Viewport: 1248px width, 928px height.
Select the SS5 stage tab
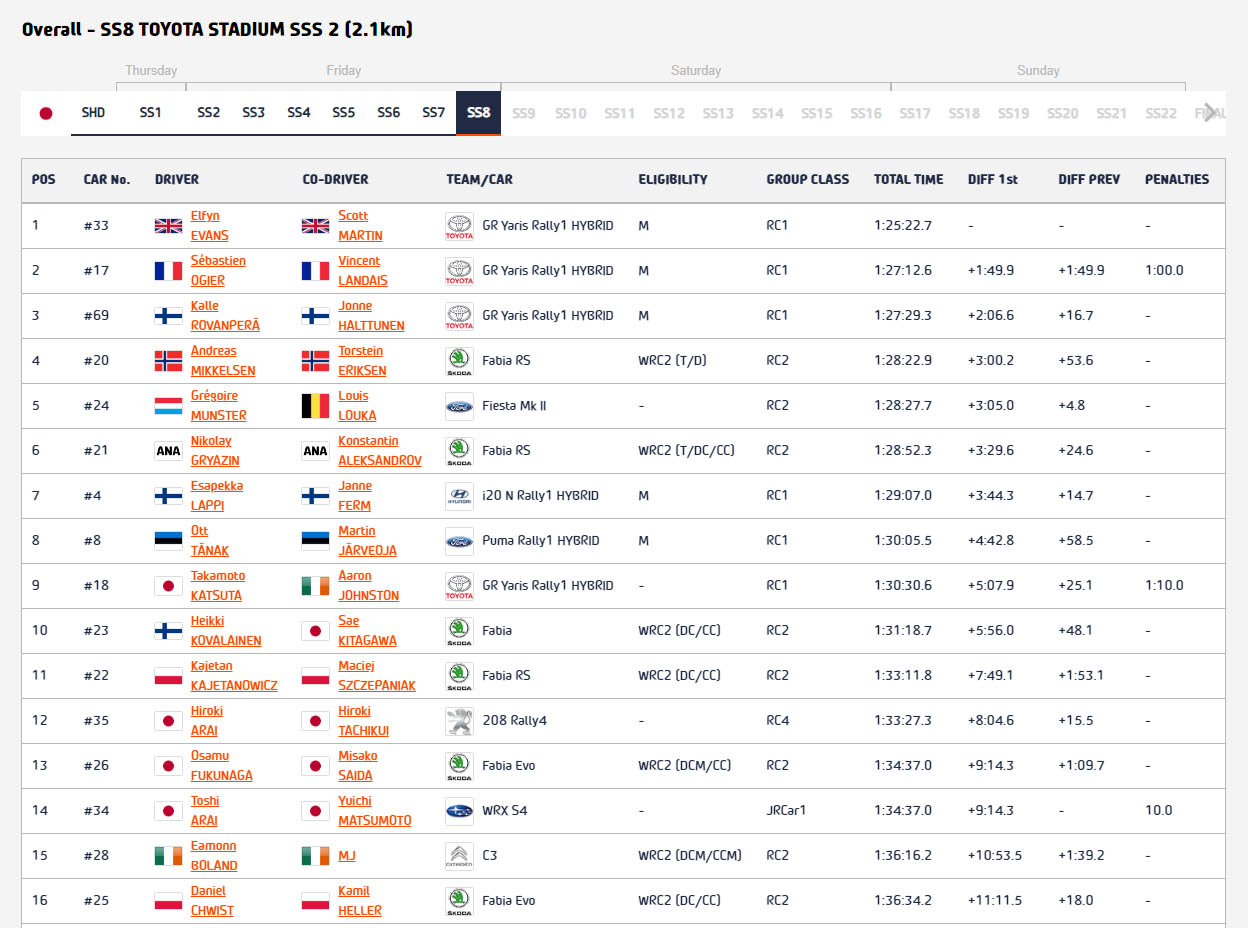pyautogui.click(x=343, y=113)
